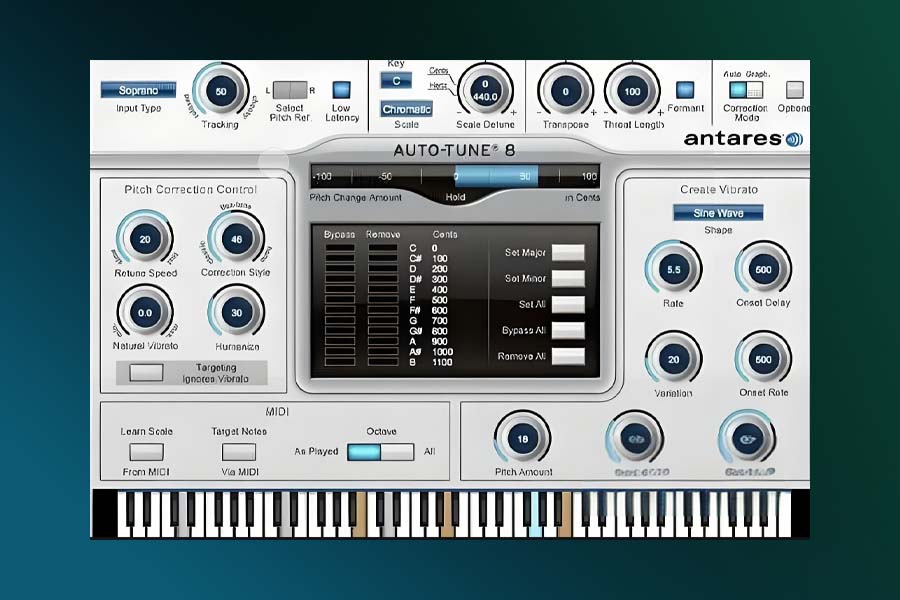Click the Set Major button
This screenshot has width=900, height=600.
568,253
